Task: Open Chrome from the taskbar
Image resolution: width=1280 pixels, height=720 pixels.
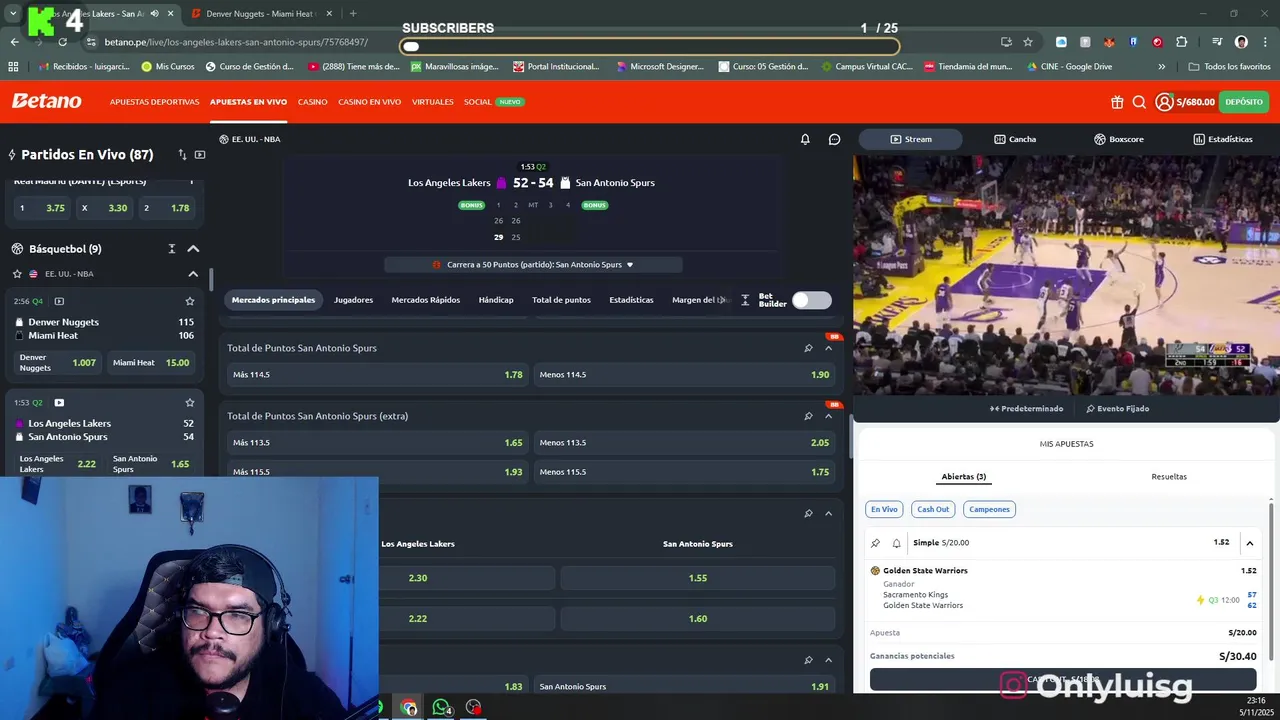Action: (x=409, y=707)
